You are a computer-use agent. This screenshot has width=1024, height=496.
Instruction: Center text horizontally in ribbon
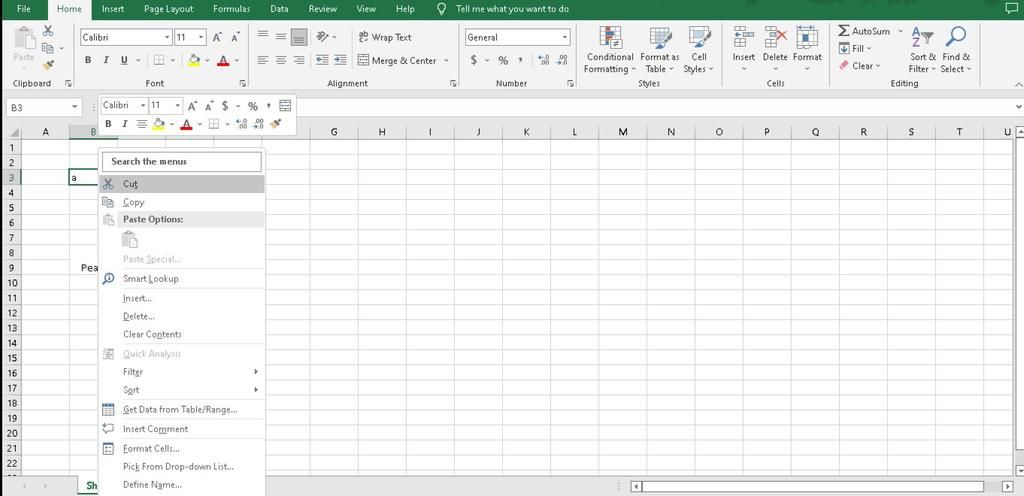pos(281,60)
